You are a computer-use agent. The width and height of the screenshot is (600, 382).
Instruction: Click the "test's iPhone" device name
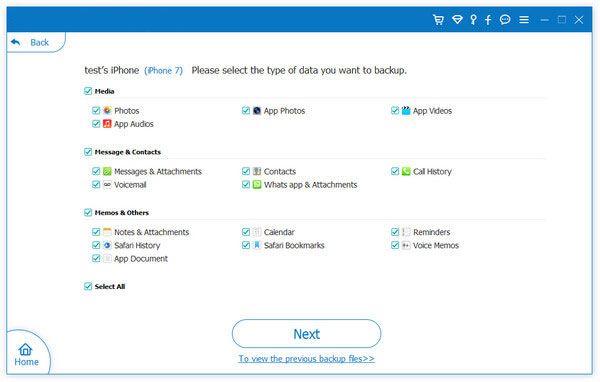pyautogui.click(x=112, y=70)
